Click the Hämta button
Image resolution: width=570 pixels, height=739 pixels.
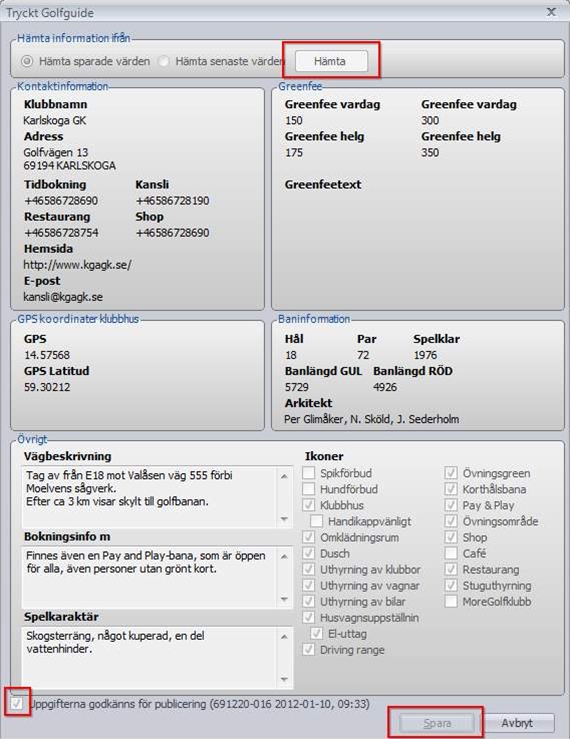click(x=331, y=61)
